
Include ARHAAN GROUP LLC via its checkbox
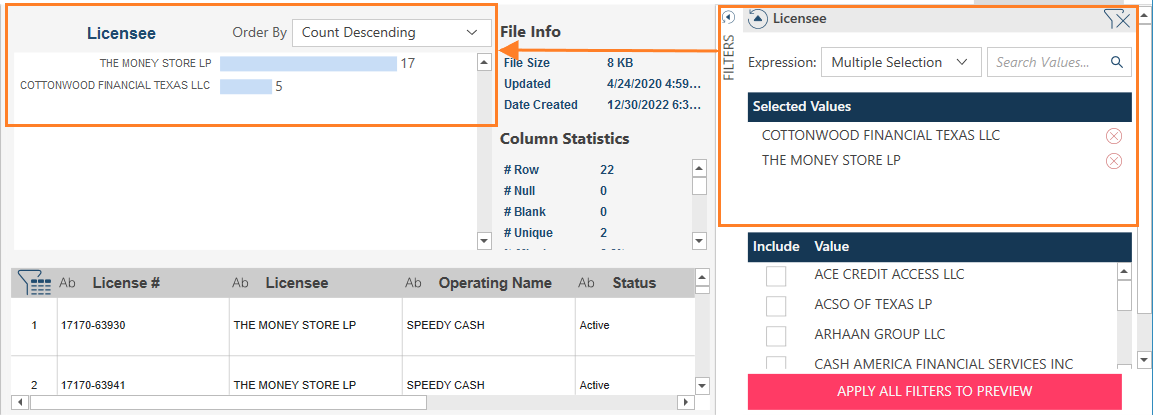pyautogui.click(x=776, y=335)
